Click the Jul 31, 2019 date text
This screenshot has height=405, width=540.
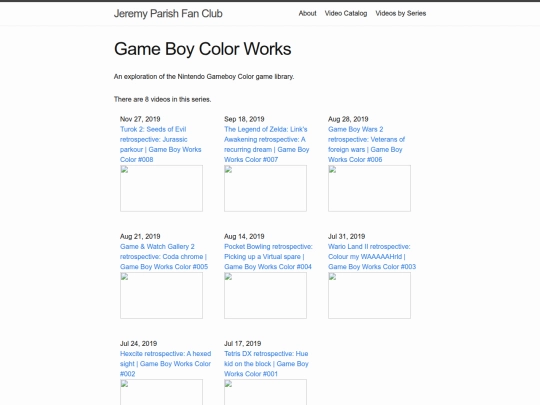(x=346, y=237)
